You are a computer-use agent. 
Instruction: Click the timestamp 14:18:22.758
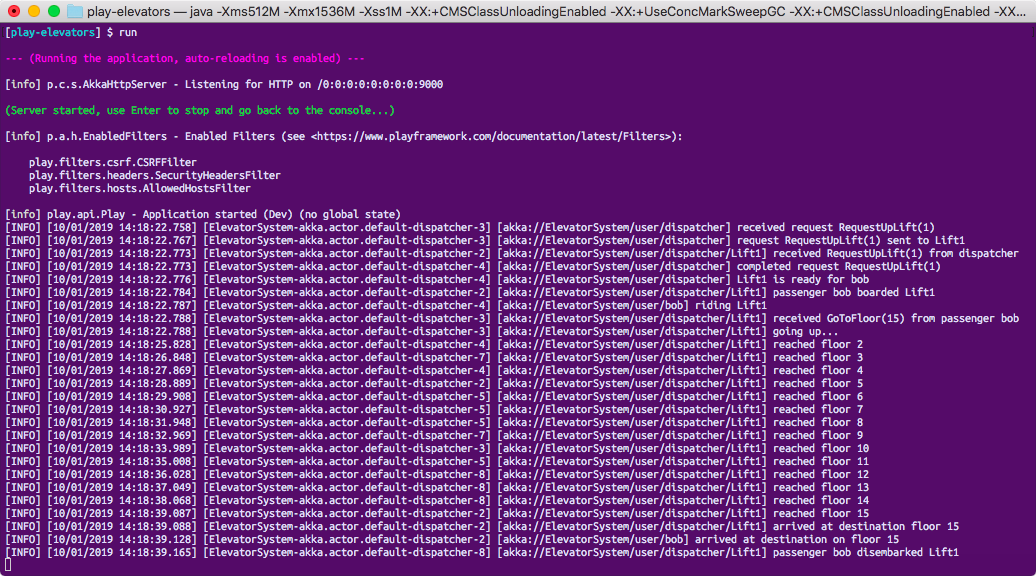[x=157, y=227]
